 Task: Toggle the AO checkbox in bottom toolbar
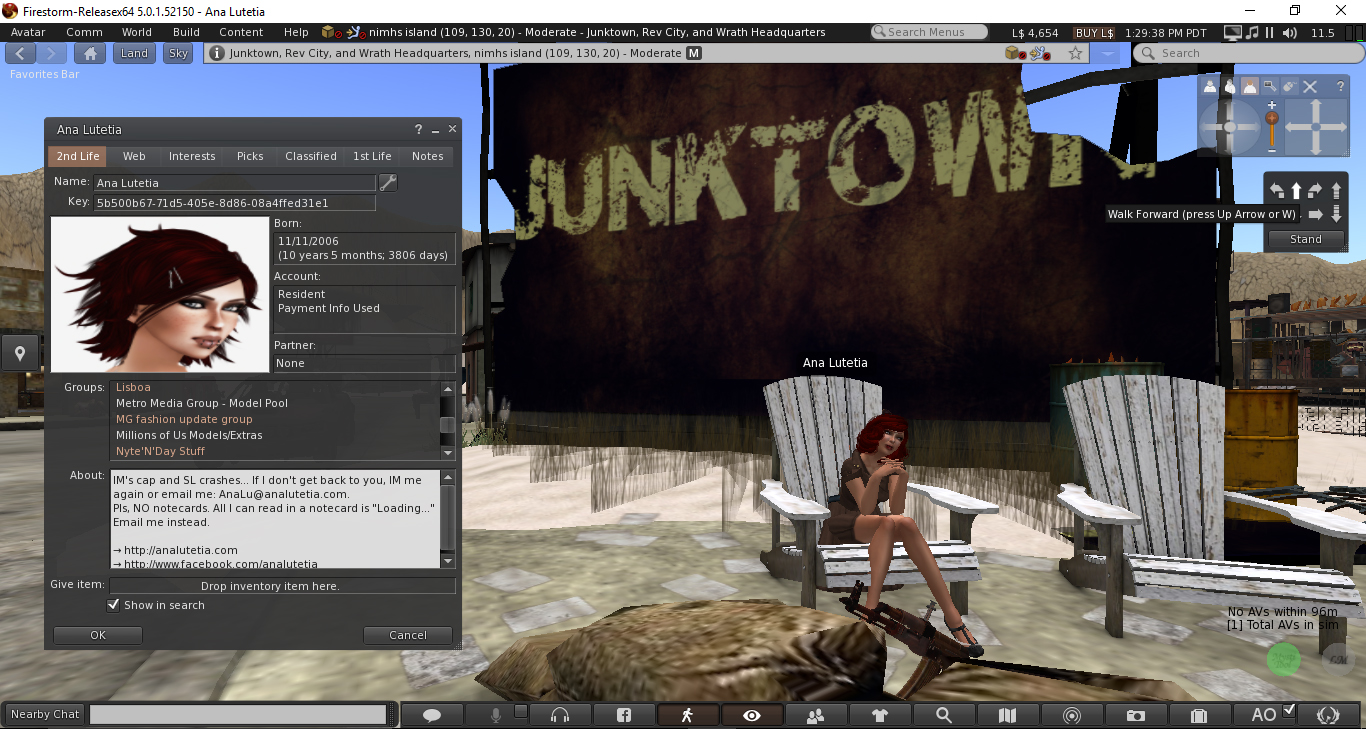point(1289,711)
